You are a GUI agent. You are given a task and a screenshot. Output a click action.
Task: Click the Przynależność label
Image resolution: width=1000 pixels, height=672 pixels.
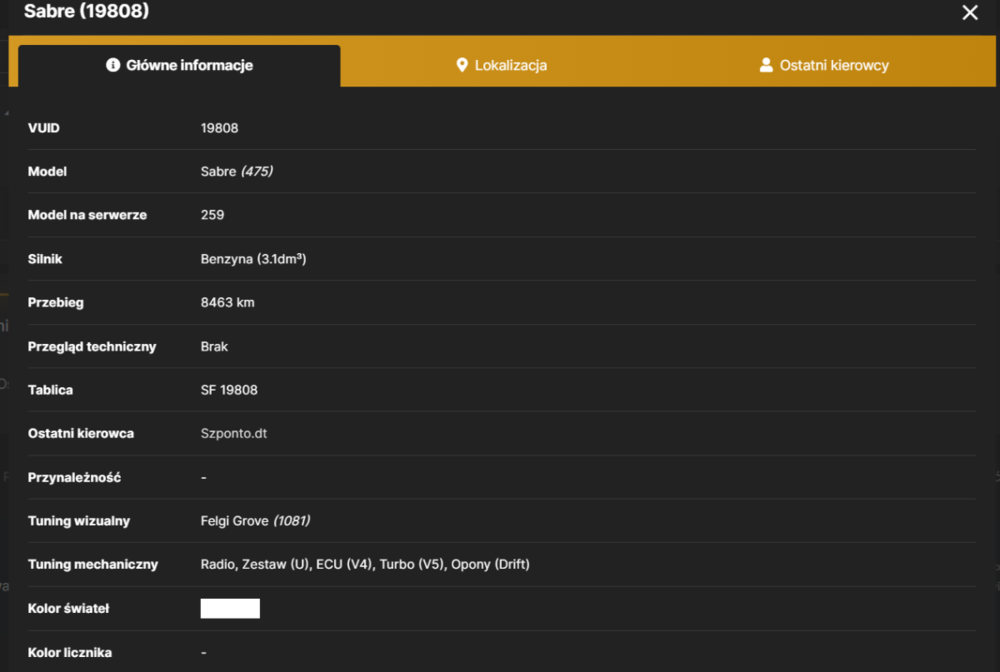pos(75,478)
